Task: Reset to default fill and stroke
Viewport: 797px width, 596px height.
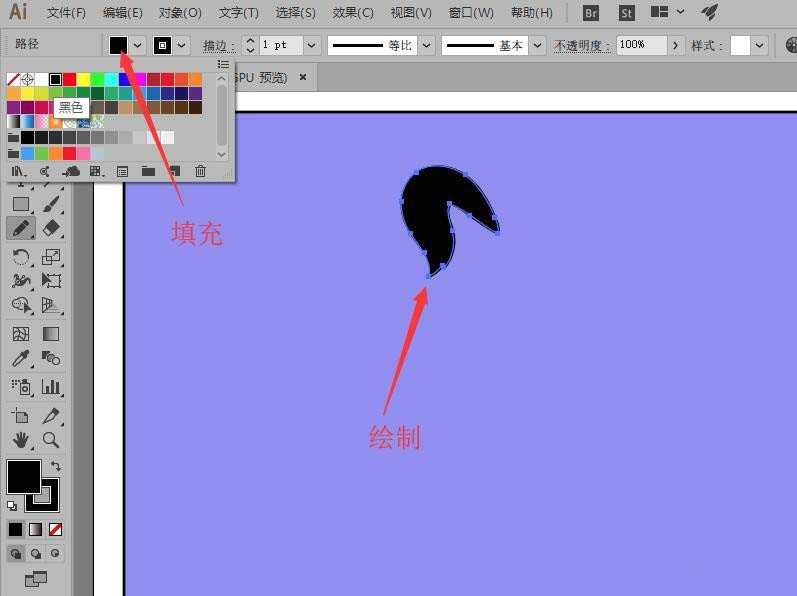Action: click(x=12, y=506)
